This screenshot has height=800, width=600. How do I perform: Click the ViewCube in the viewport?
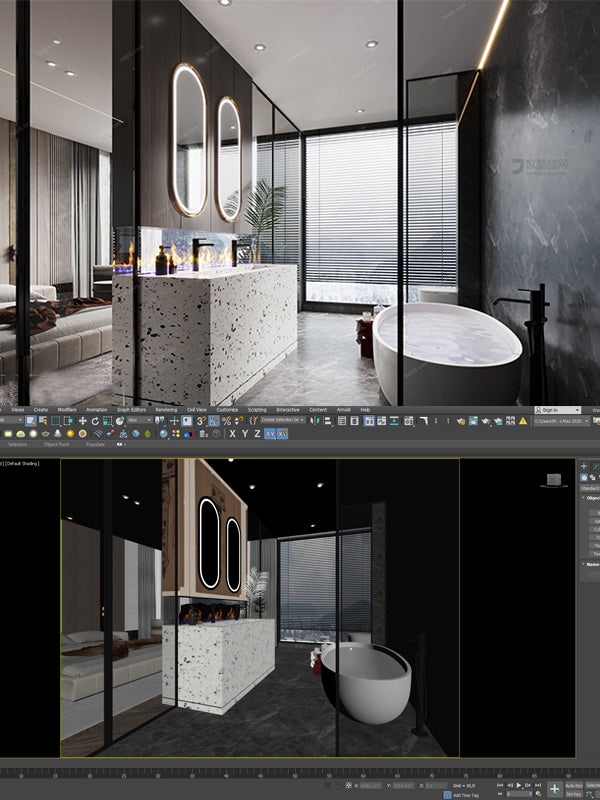(x=554, y=480)
